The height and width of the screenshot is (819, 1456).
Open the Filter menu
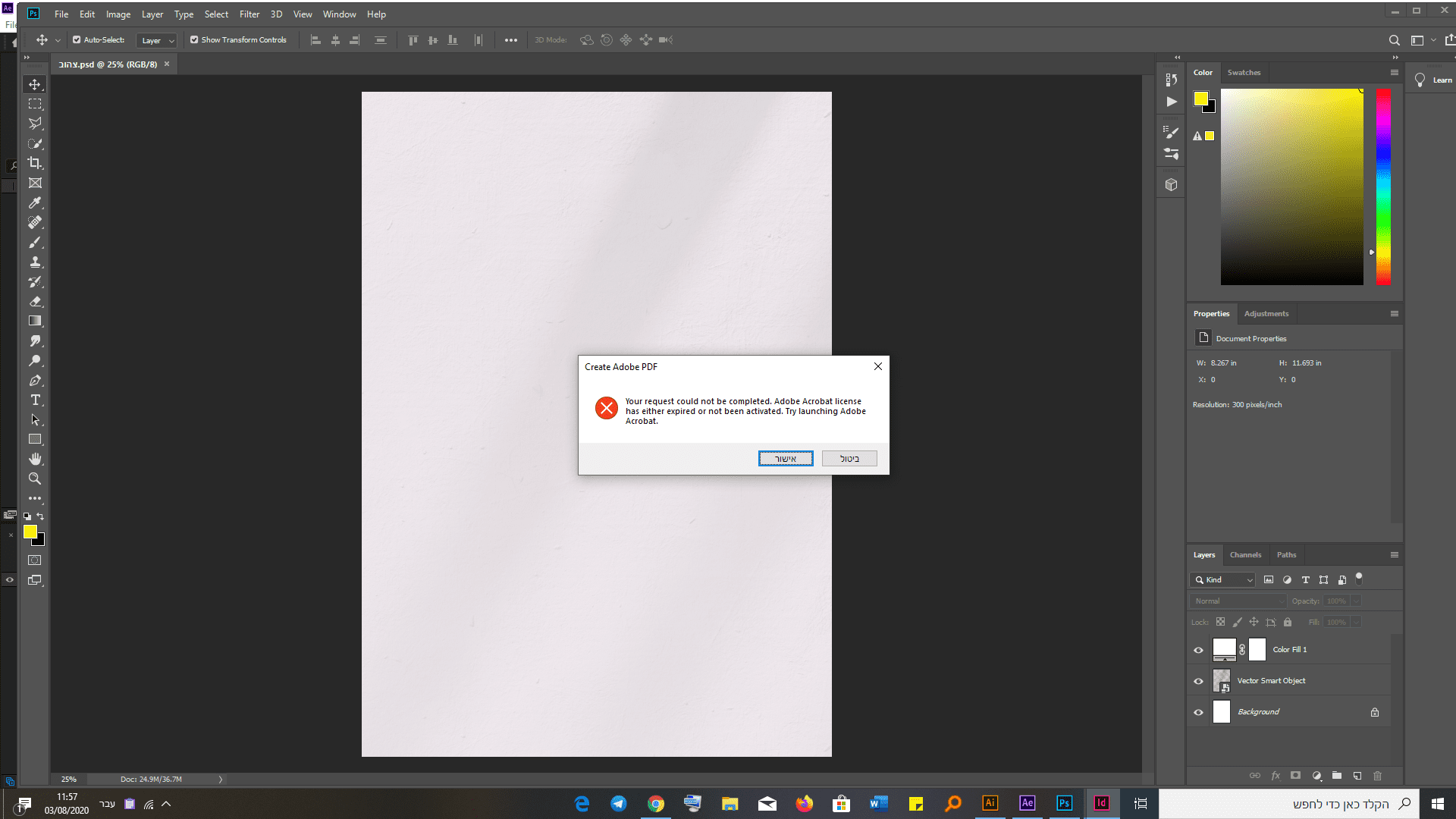click(249, 14)
